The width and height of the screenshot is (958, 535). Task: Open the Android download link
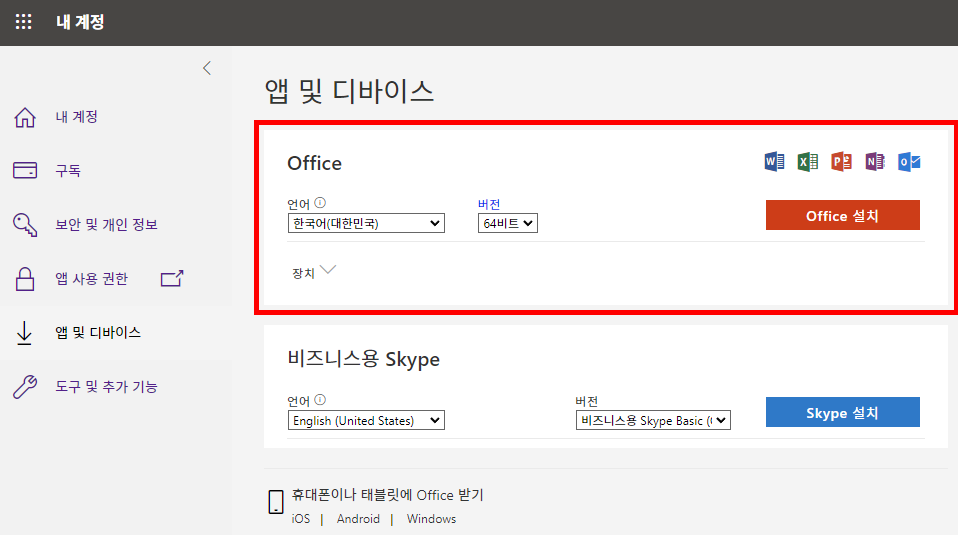358,519
